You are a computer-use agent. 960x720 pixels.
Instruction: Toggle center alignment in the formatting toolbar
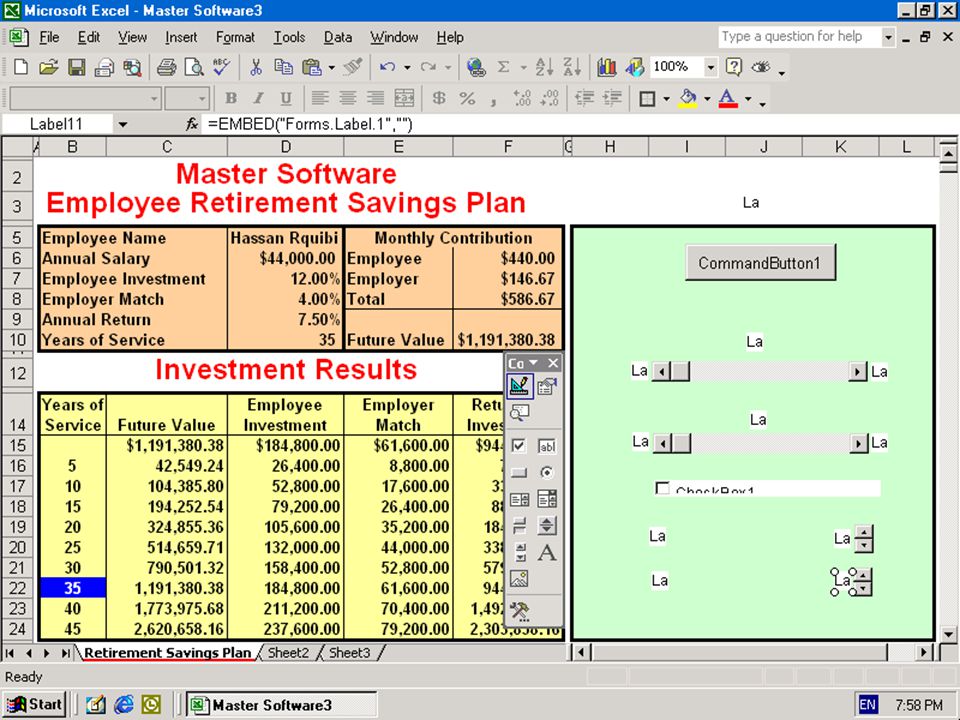(348, 98)
